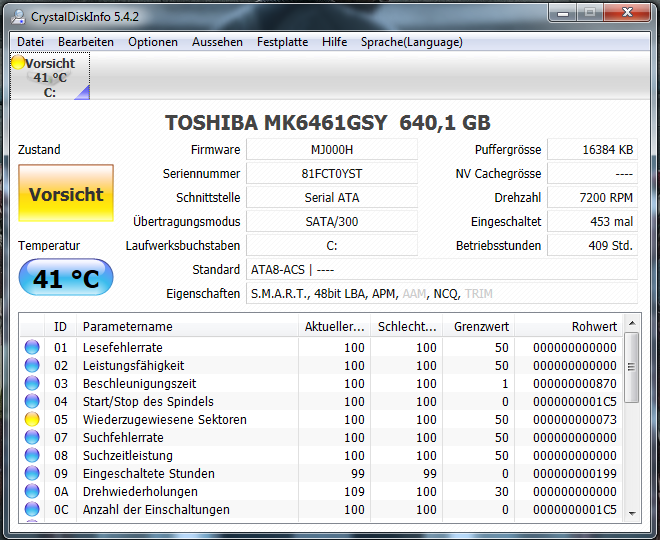Click the status orb for Suchzeitleistung
Viewport: 661px width, 540px height.
32,455
